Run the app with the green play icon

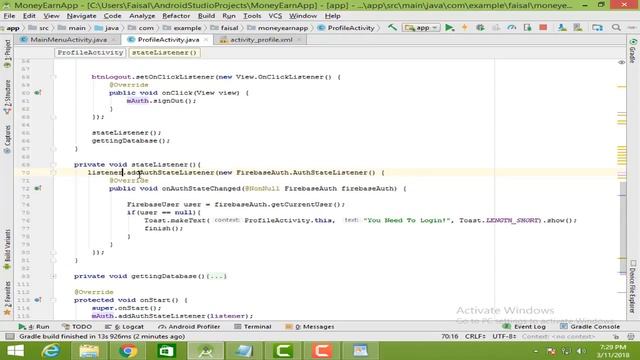pos(449,28)
